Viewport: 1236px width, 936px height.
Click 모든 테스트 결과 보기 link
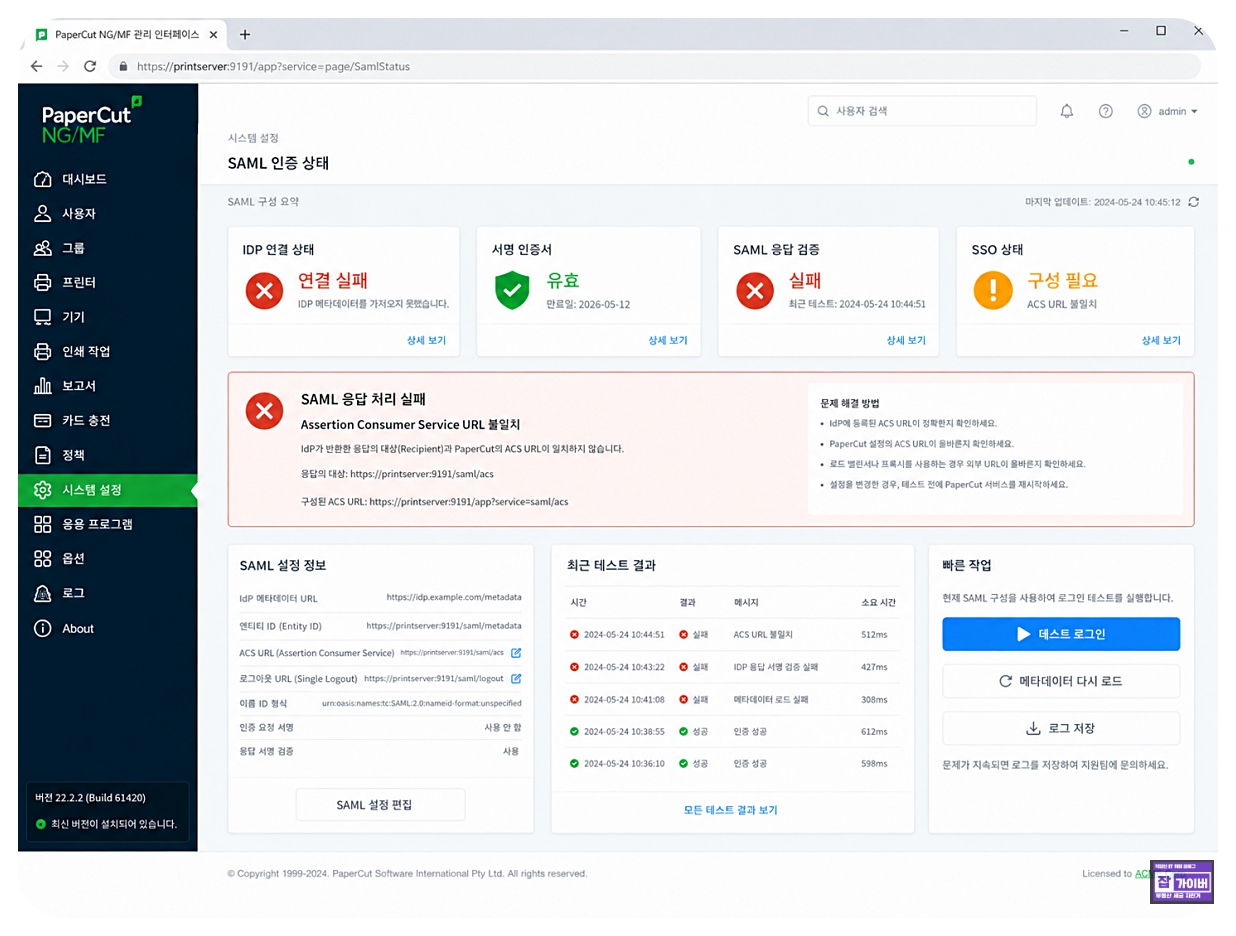click(x=730, y=810)
